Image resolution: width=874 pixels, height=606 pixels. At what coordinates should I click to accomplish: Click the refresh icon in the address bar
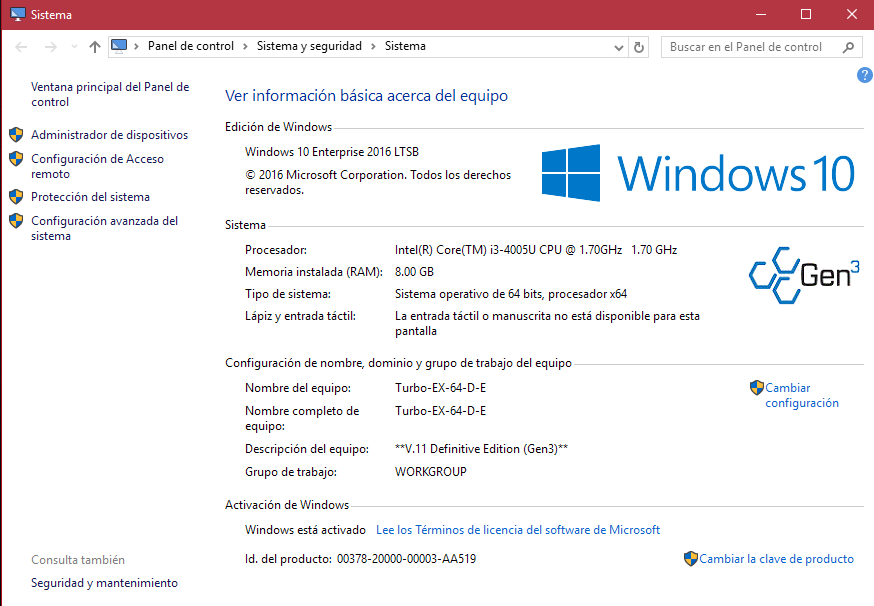[x=639, y=46]
